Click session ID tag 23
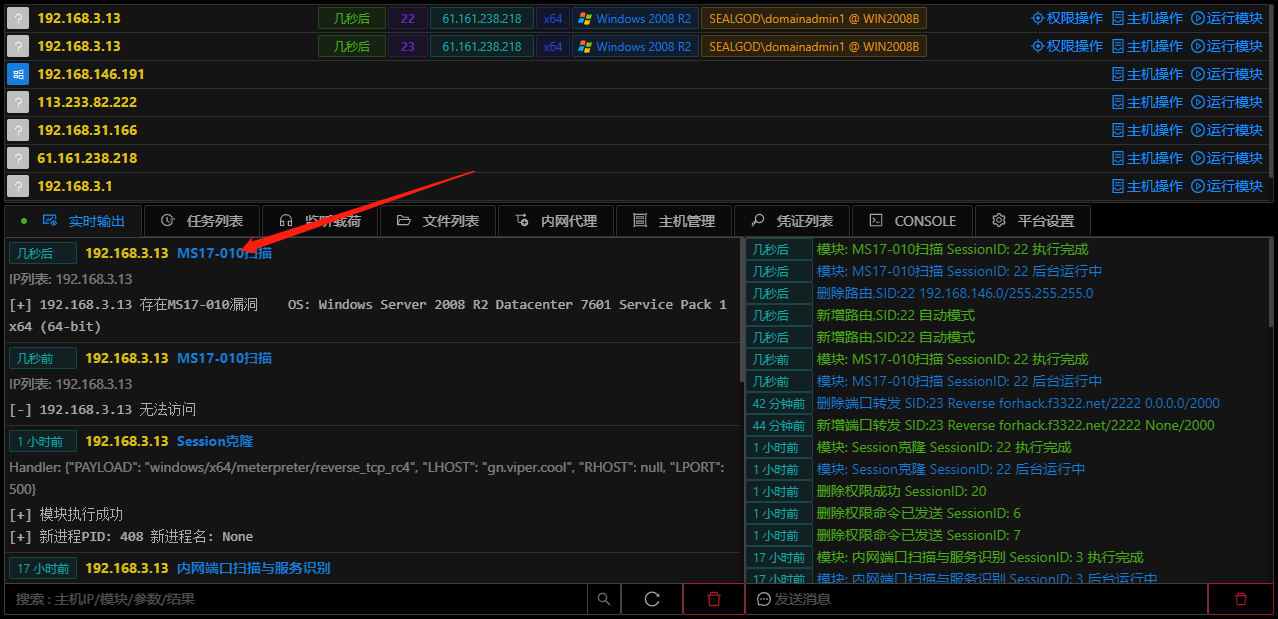 pyautogui.click(x=407, y=46)
